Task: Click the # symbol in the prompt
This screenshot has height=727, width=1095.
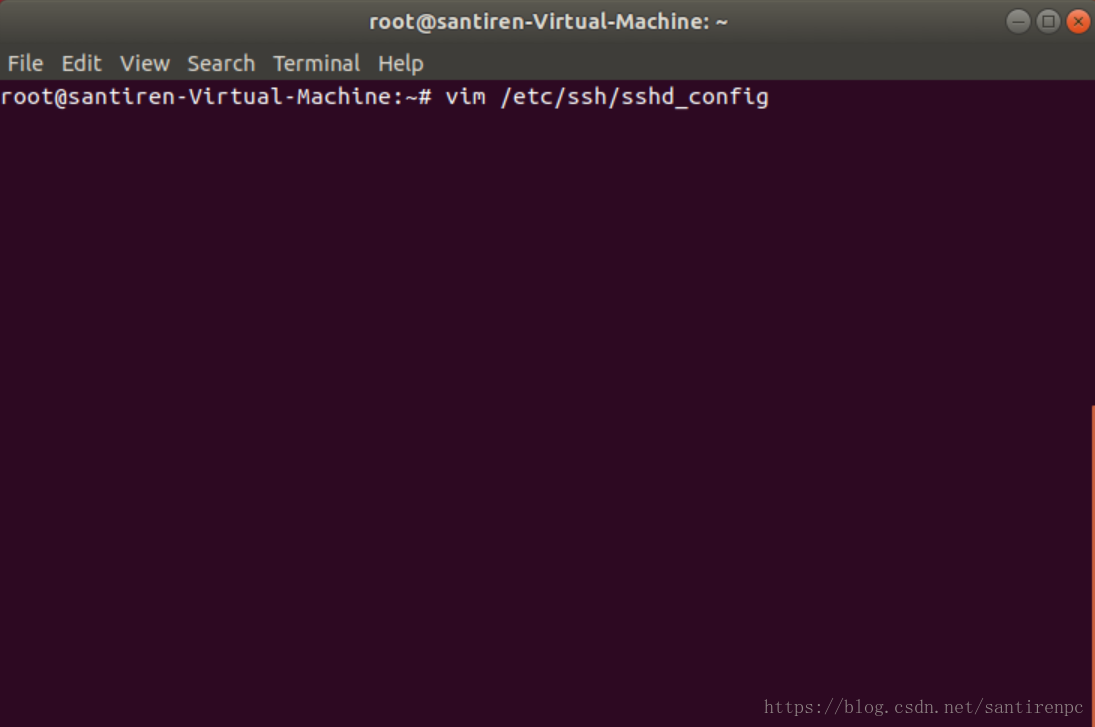Action: [428, 96]
